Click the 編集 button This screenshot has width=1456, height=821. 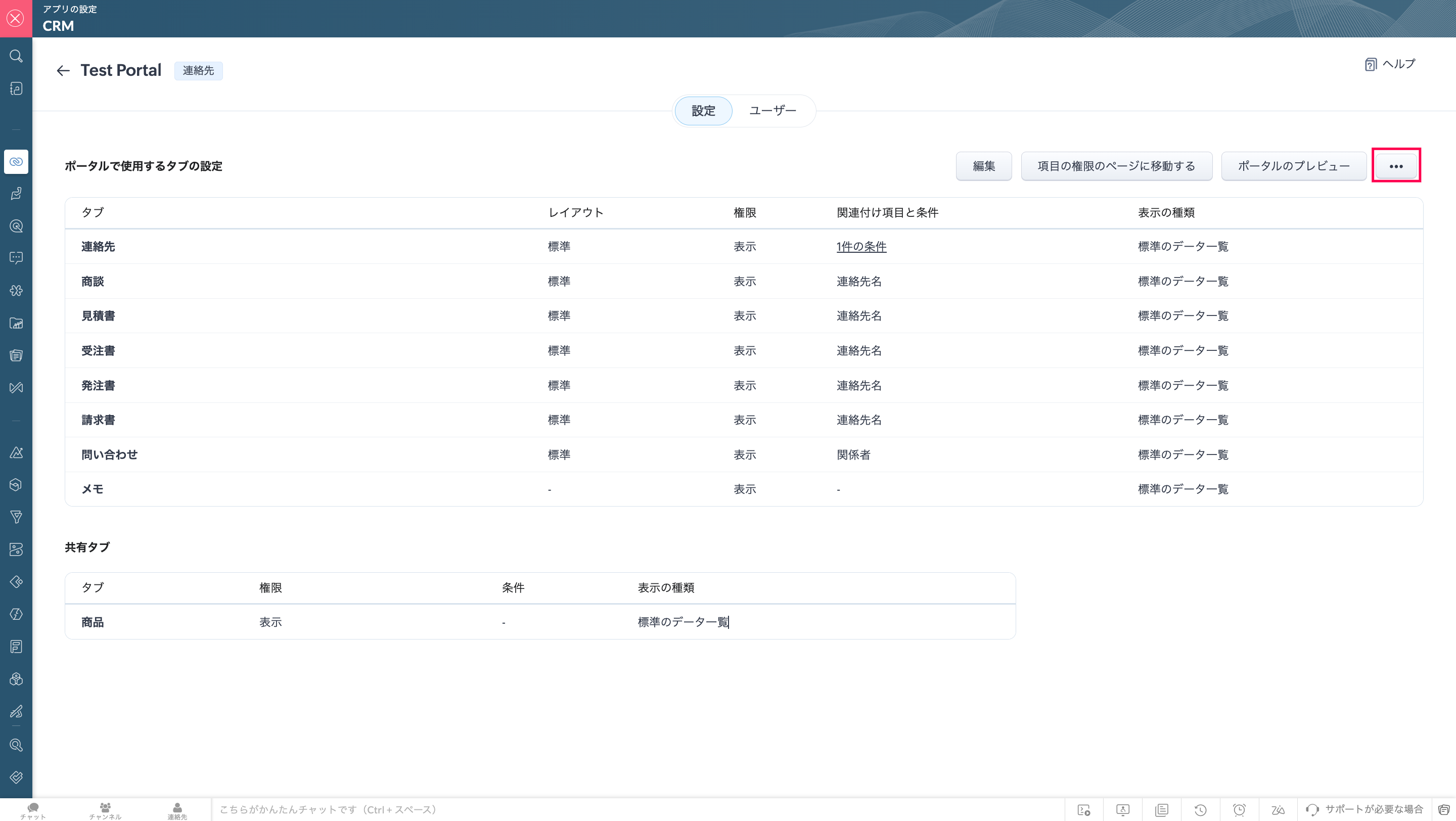pyautogui.click(x=983, y=166)
